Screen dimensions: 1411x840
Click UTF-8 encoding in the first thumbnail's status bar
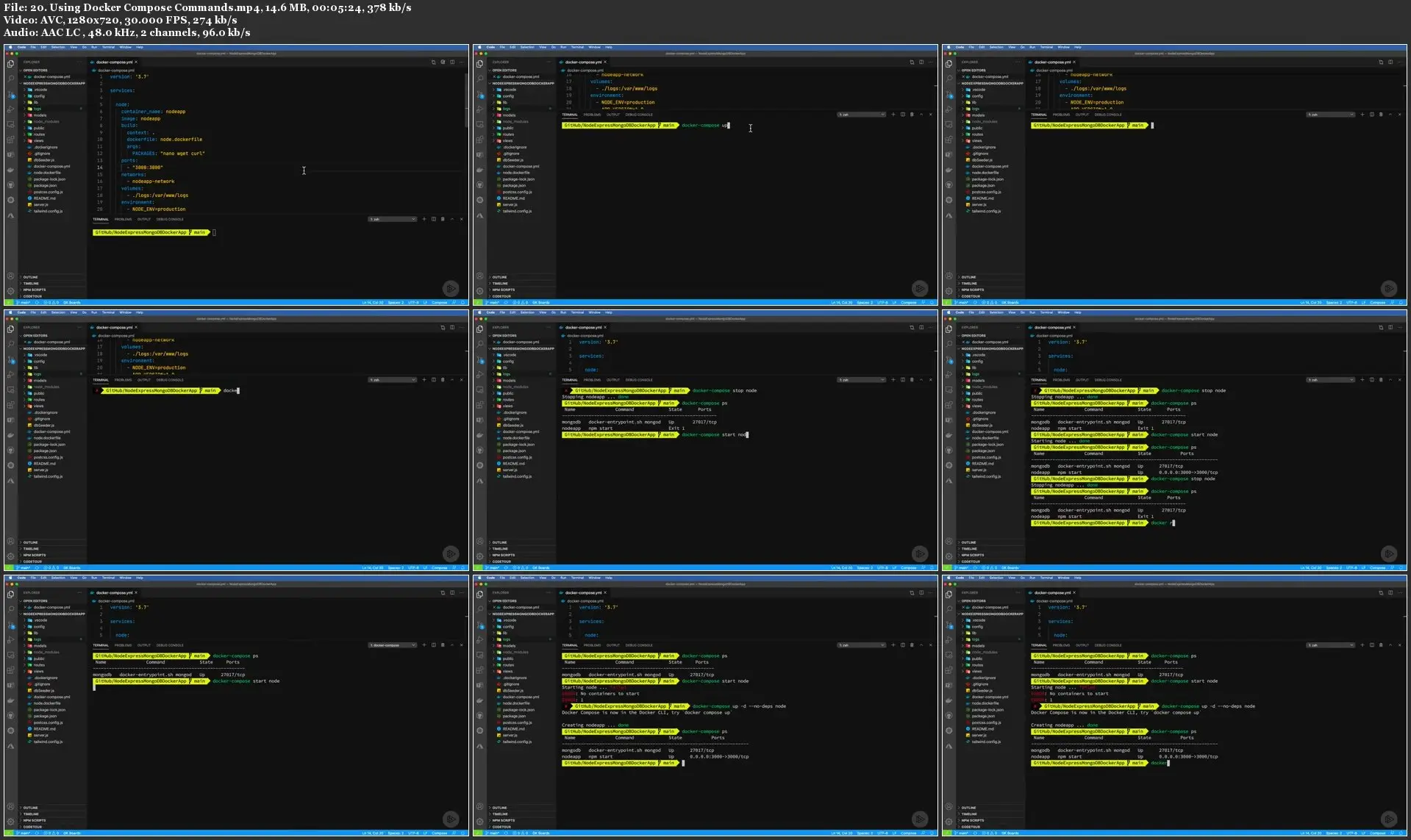[x=413, y=302]
